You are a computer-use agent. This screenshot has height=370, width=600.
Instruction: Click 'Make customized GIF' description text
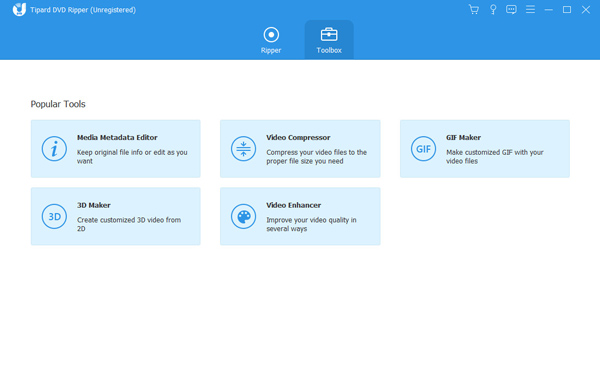pos(494,156)
